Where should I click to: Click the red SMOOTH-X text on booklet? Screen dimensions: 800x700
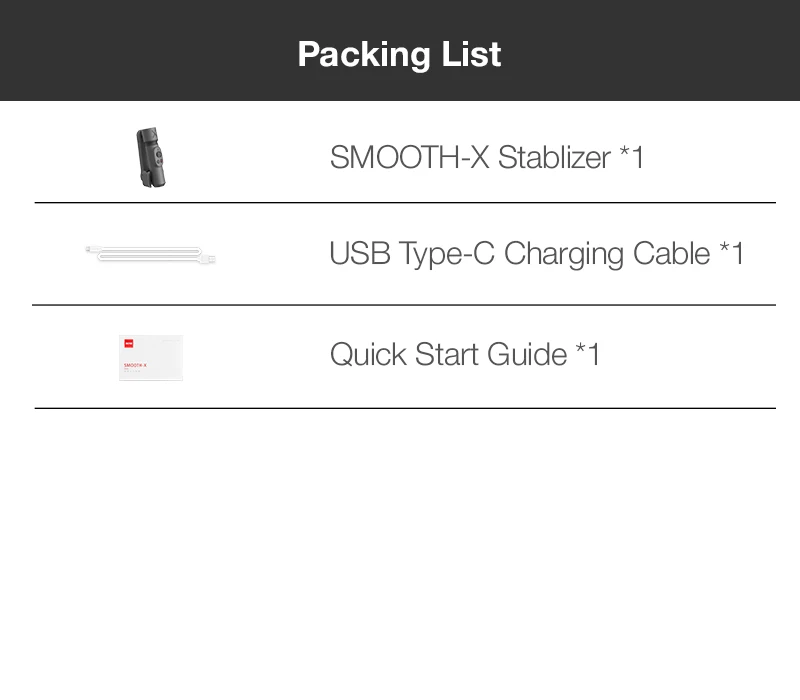click(135, 365)
